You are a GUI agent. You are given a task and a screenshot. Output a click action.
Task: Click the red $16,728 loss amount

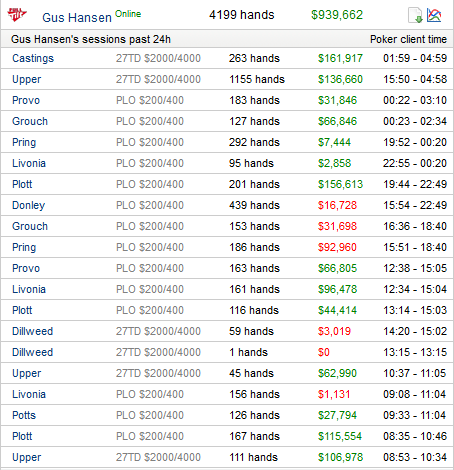[337, 205]
